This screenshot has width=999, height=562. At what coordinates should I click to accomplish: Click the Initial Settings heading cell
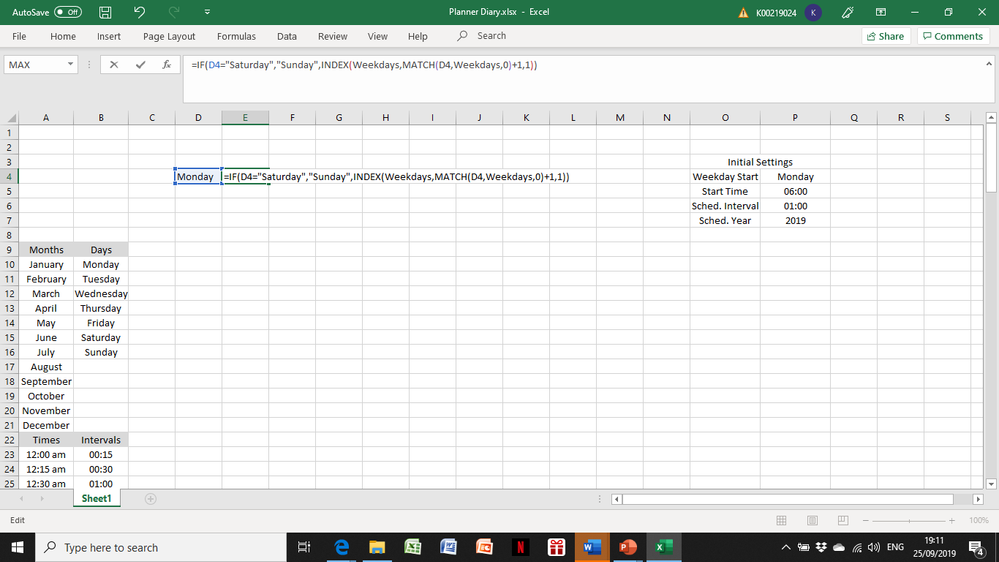(760, 162)
